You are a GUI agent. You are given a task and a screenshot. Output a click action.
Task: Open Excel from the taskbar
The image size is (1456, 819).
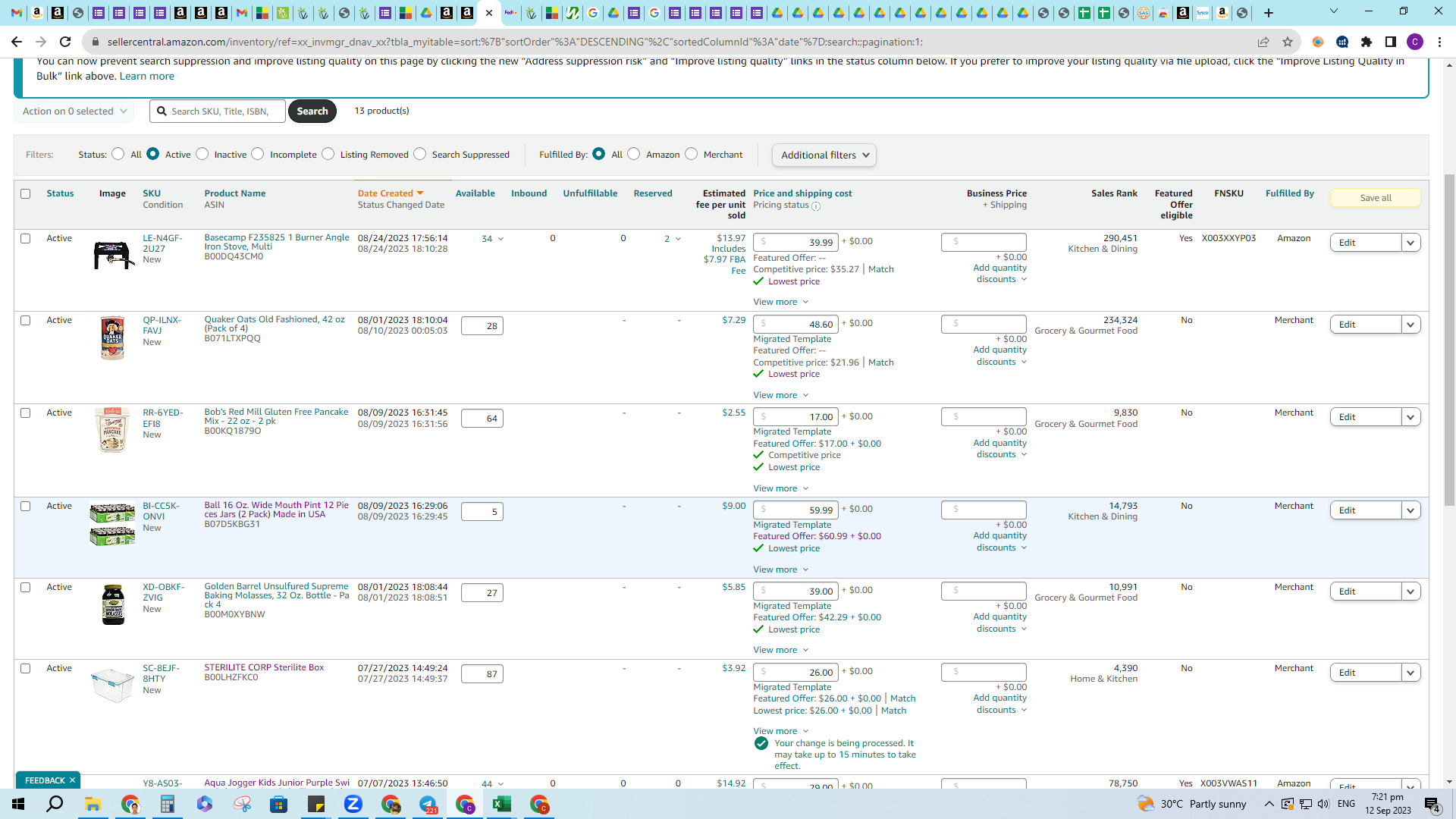tap(501, 804)
